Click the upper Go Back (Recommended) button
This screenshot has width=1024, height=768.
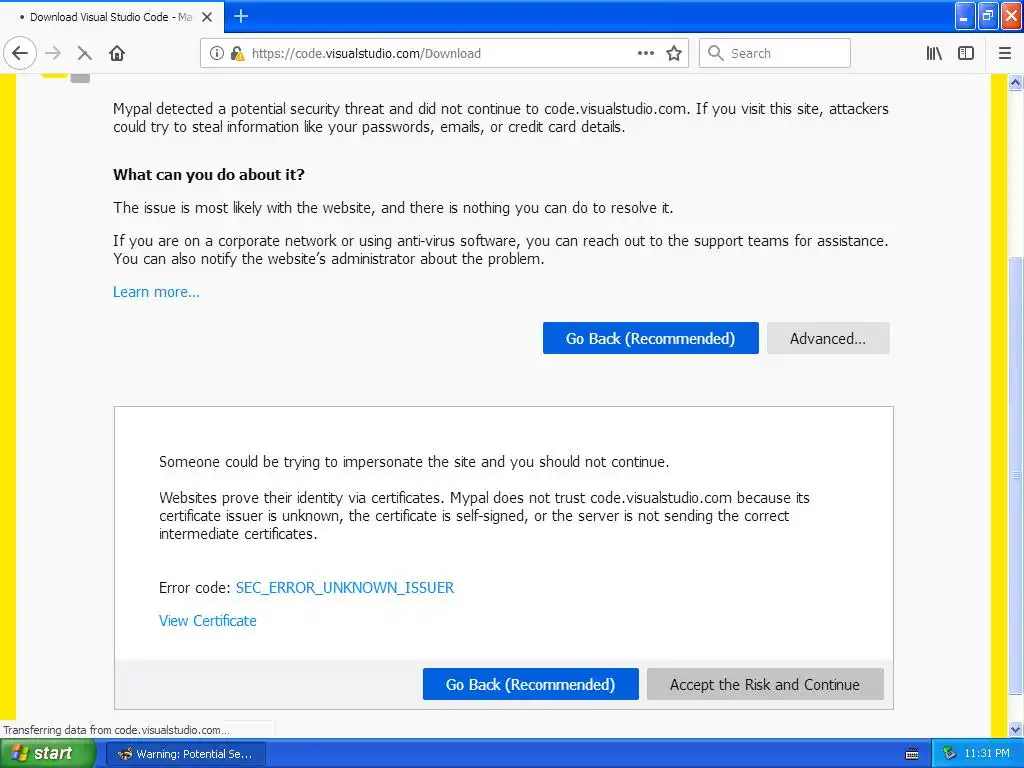tap(650, 338)
